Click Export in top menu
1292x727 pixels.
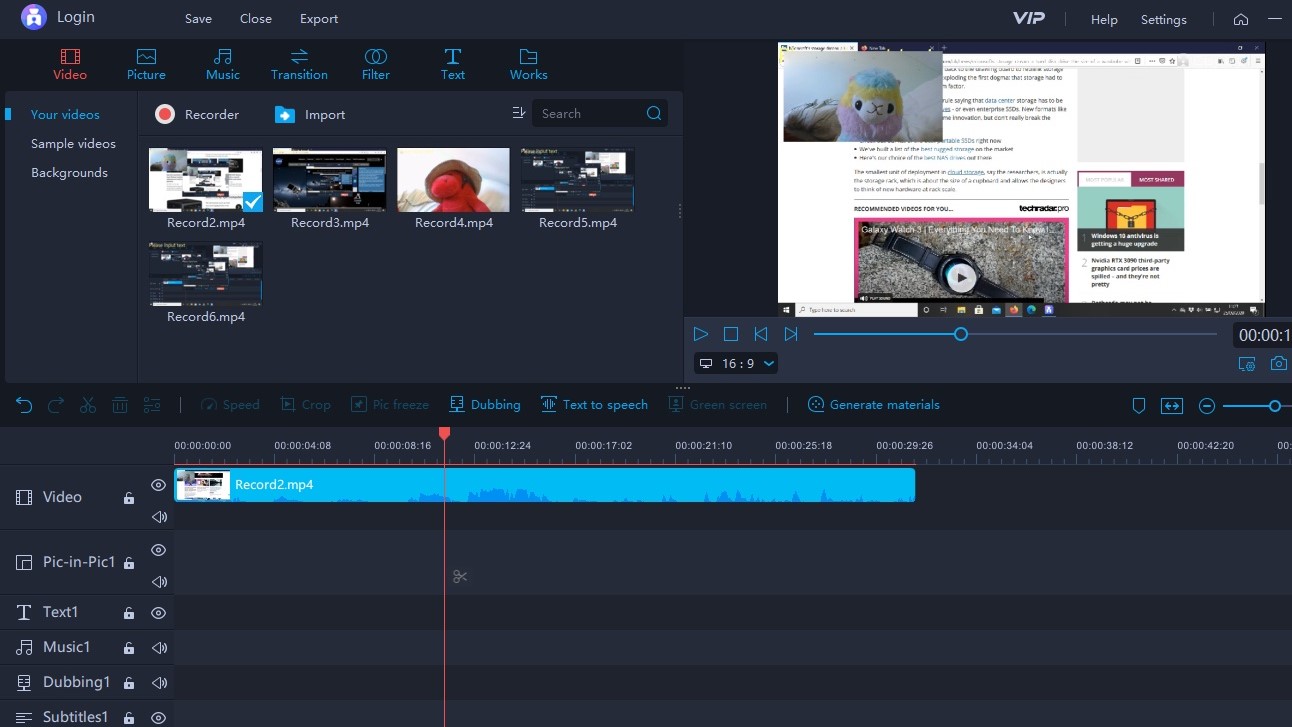click(x=319, y=19)
